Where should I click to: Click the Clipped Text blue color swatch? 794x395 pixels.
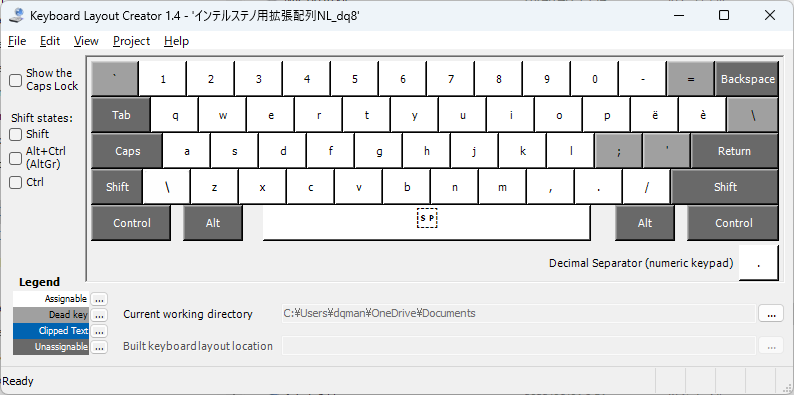coord(51,331)
